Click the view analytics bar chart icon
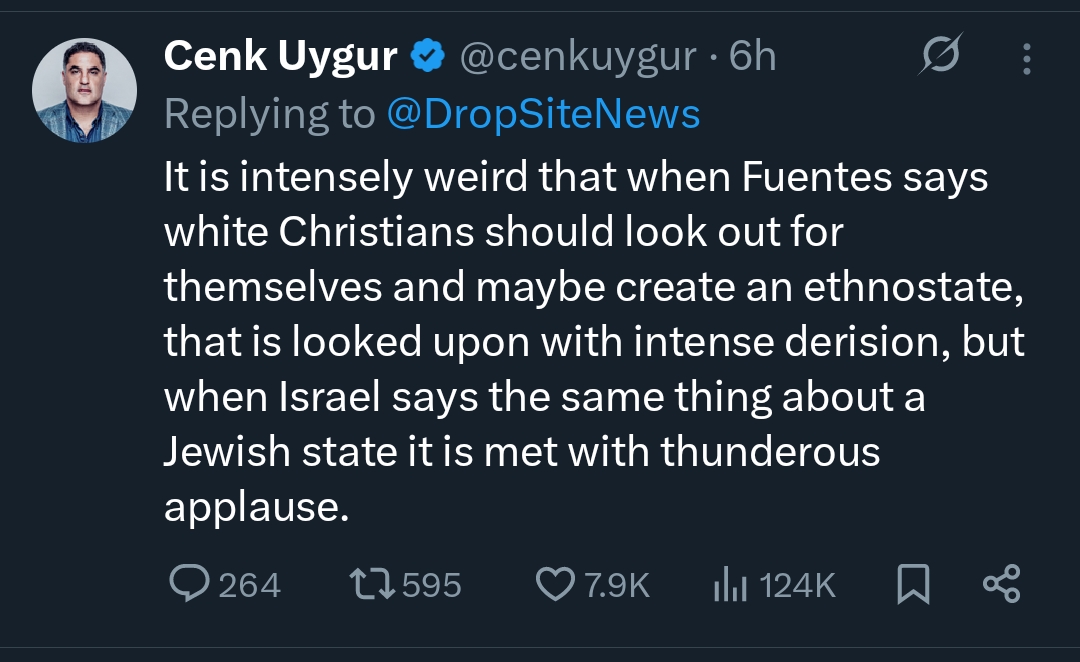The width and height of the screenshot is (1080, 662). point(731,585)
